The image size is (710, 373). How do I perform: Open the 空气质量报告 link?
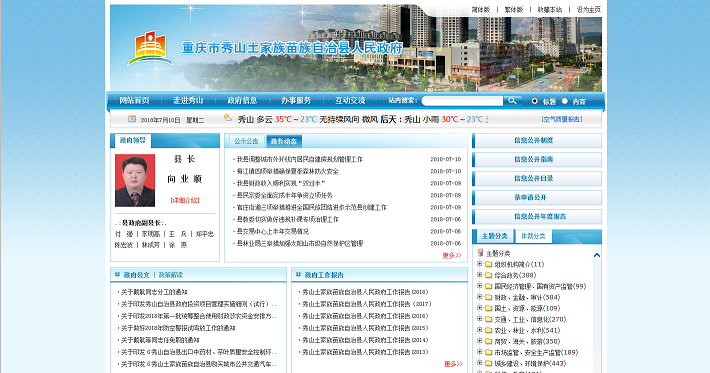562,119
